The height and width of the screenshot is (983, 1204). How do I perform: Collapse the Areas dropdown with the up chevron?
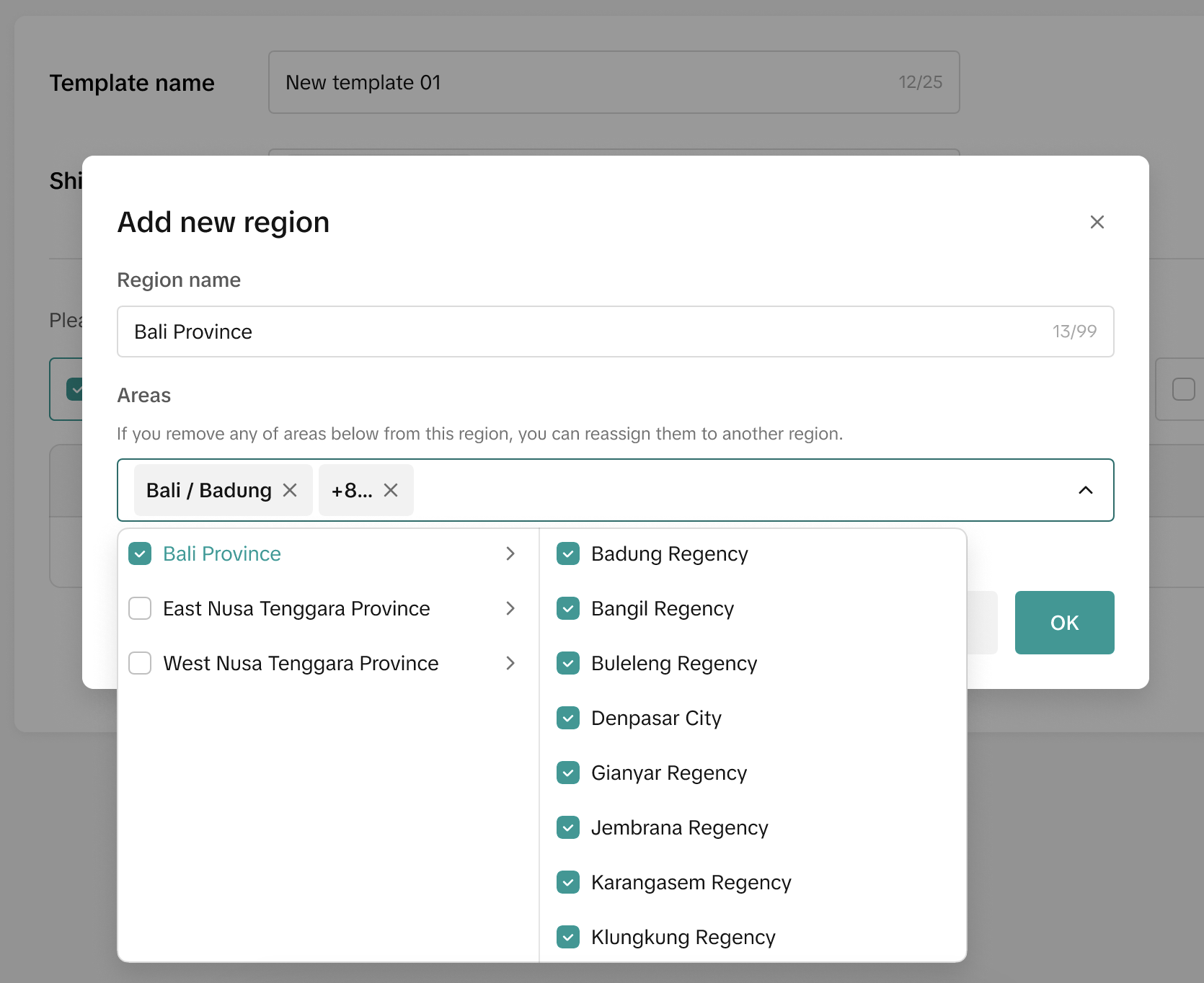coord(1085,490)
